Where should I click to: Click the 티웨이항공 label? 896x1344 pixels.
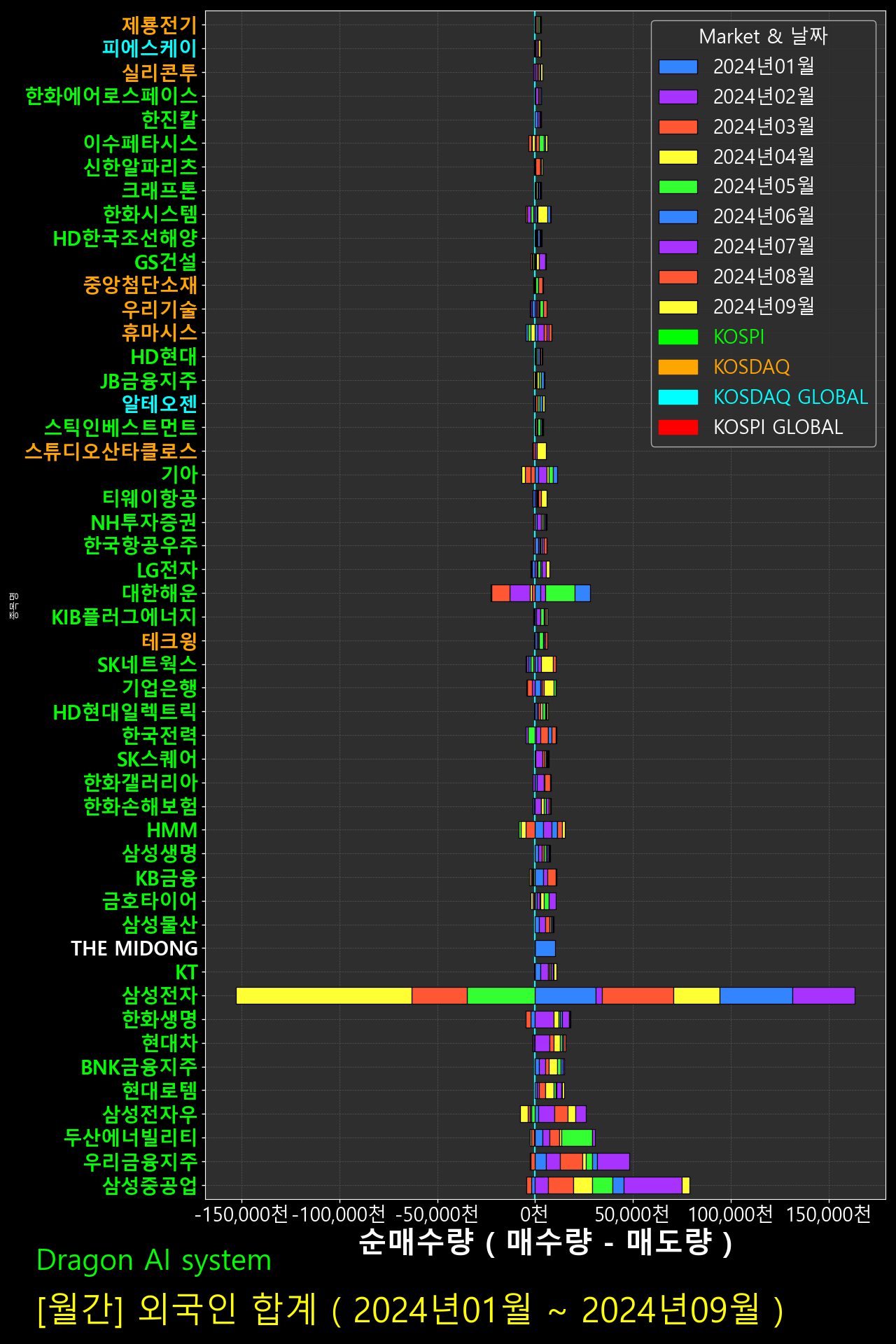[150, 498]
